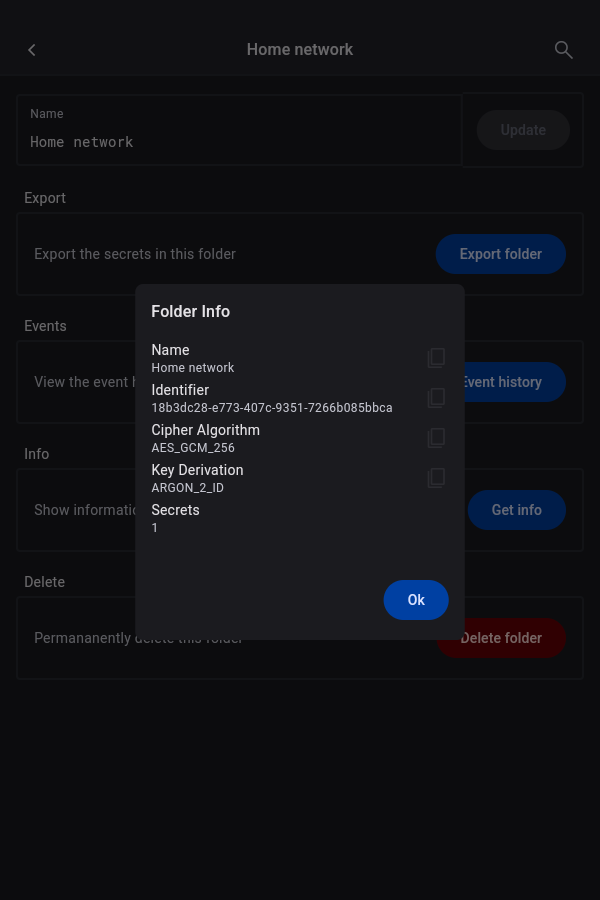The height and width of the screenshot is (900, 600).
Task: Open search with the magnifier icon
Action: tap(563, 50)
